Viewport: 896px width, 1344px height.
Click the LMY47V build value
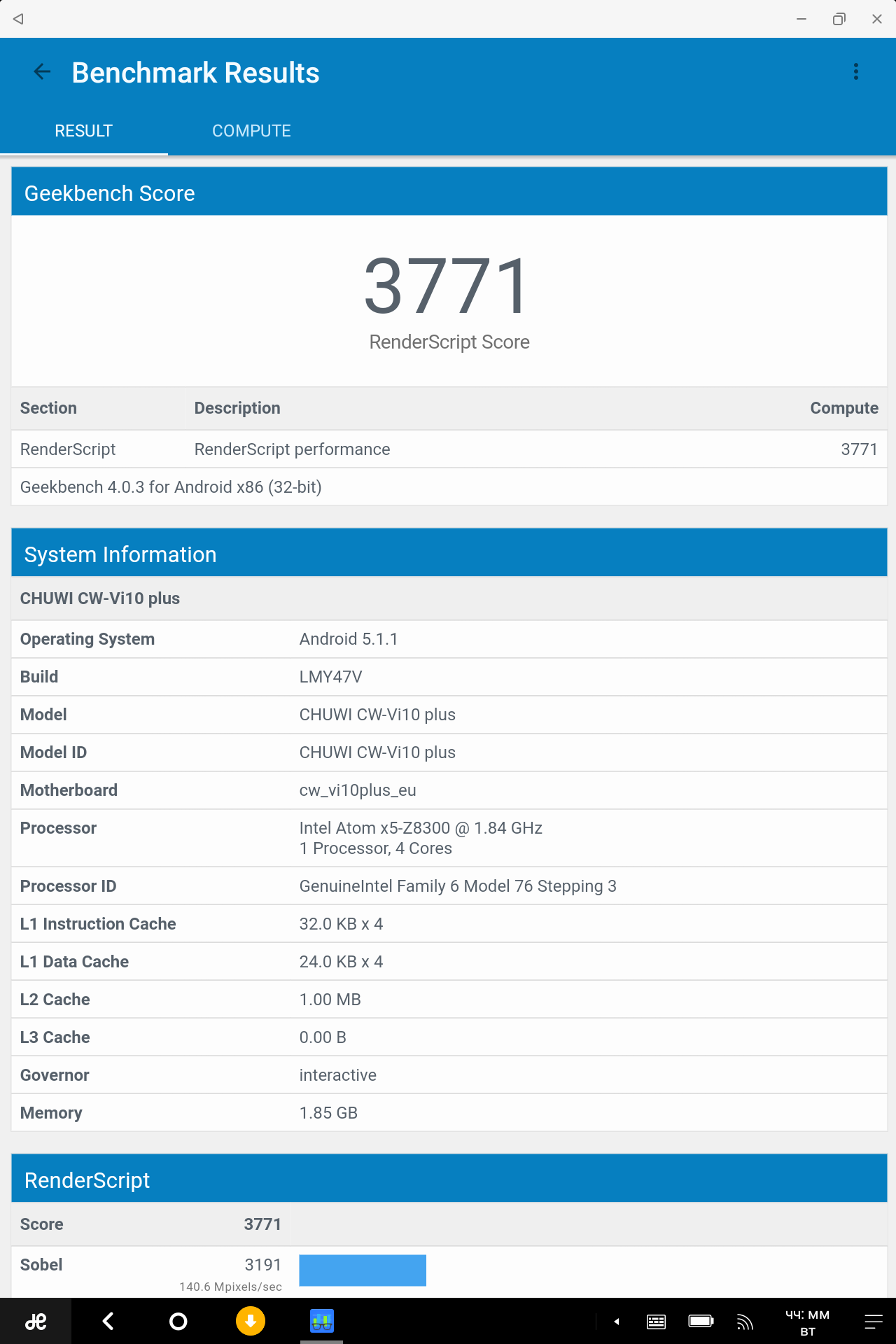[330, 677]
